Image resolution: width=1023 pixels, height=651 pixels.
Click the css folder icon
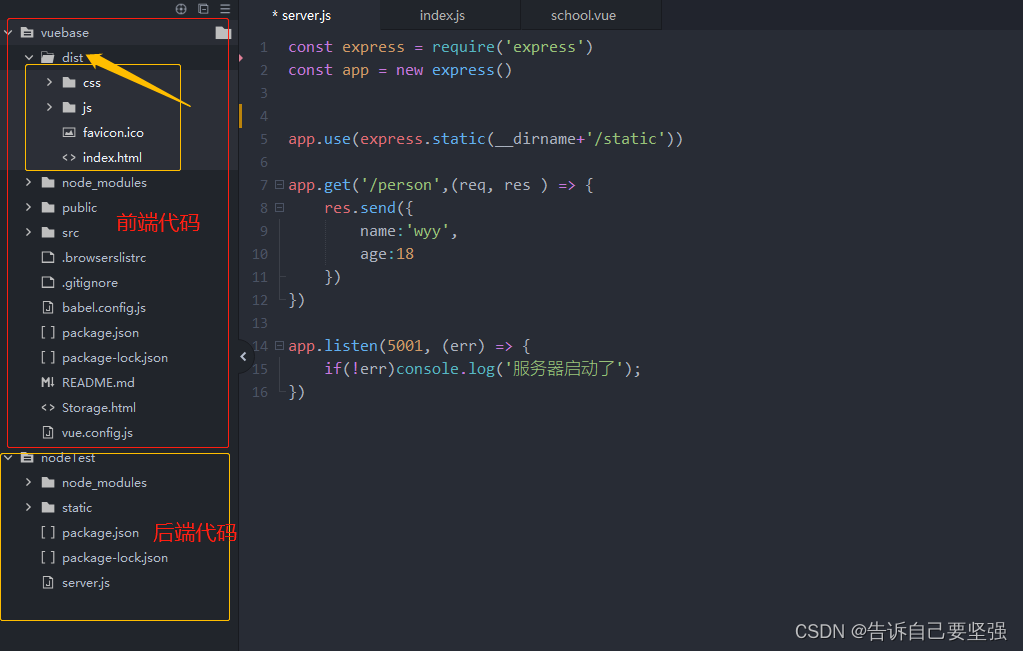[69, 82]
